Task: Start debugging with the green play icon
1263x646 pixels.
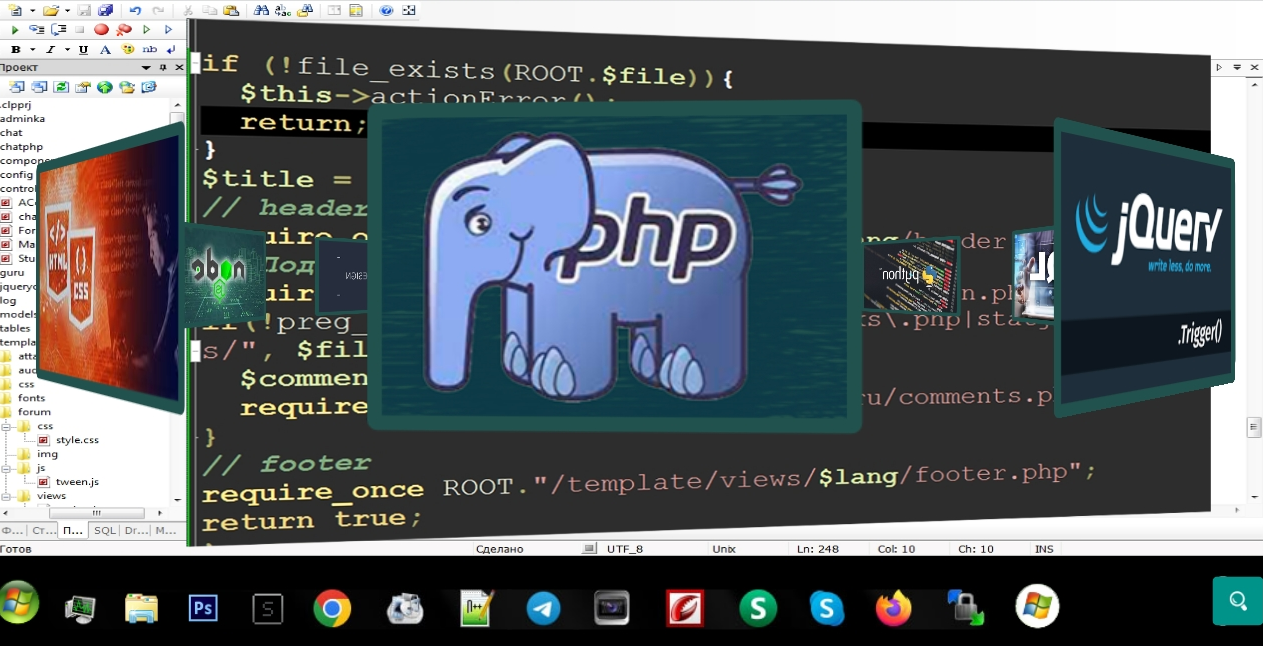Action: pos(15,30)
